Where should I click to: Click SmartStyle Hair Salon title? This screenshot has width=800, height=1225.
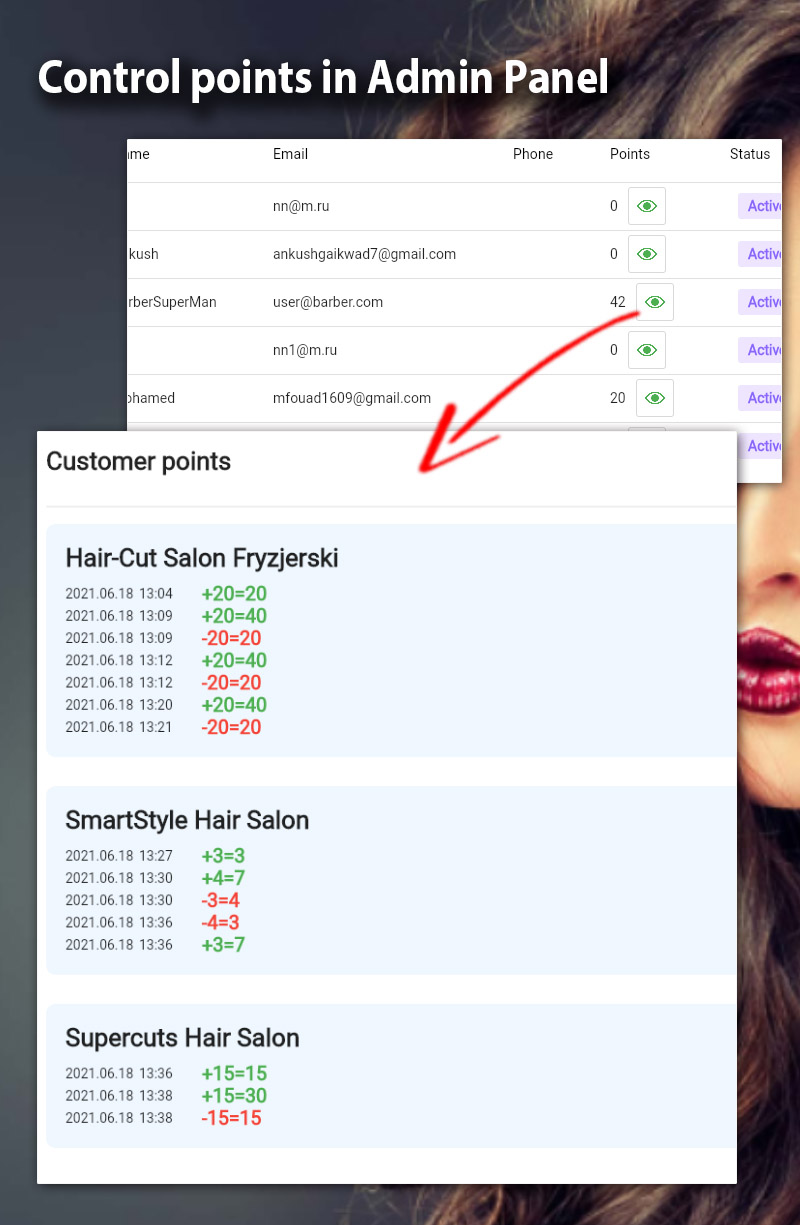point(187,820)
